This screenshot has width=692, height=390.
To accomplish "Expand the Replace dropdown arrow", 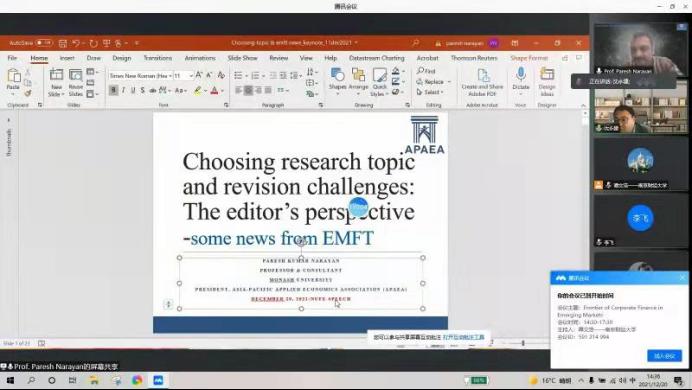I will click(449, 82).
